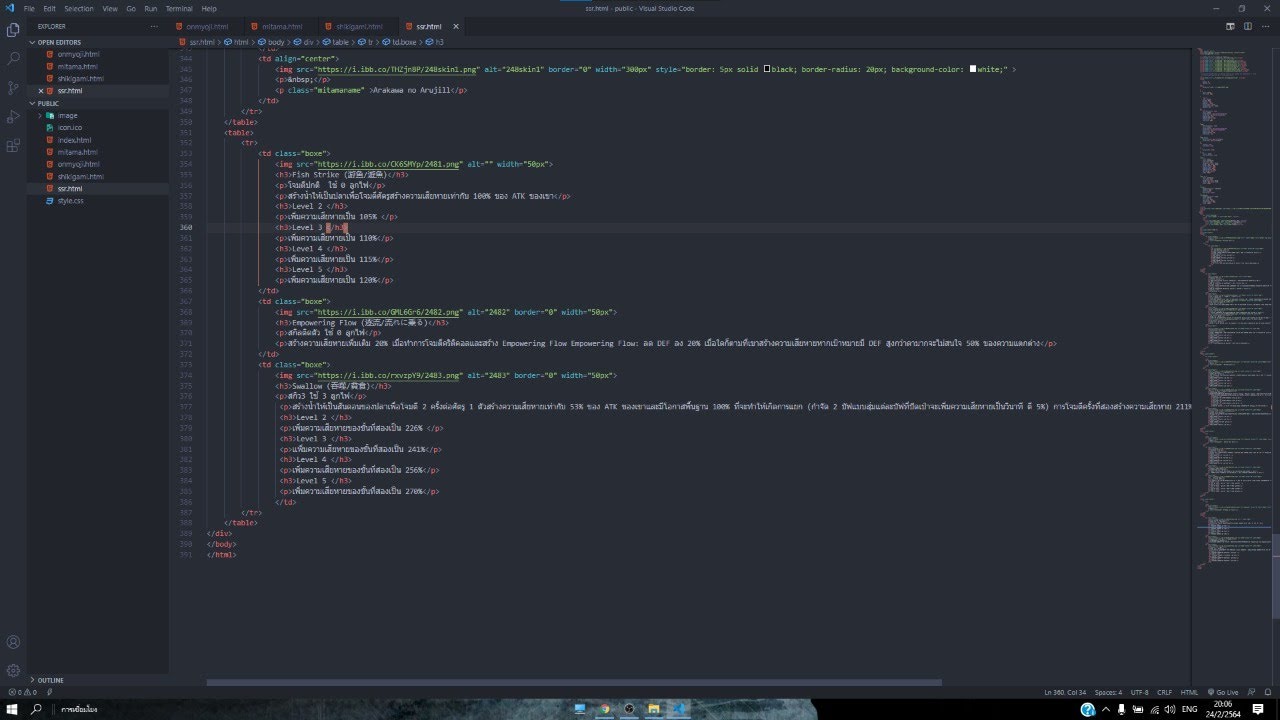Close the ssr.html editor tab
The height and width of the screenshot is (720, 1280).
click(456, 26)
